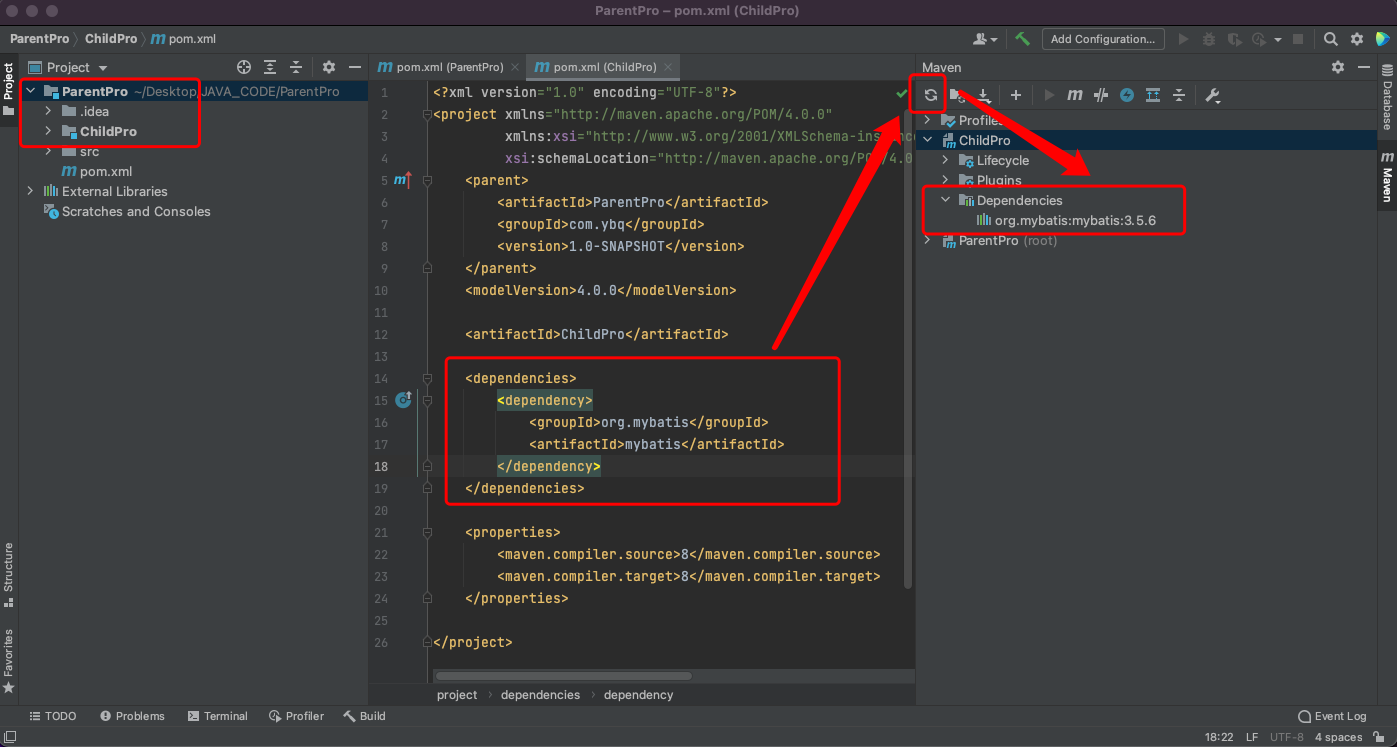Select org.mybatis:mybatis:3.5.6 dependency
The image size is (1397, 747).
click(1066, 220)
